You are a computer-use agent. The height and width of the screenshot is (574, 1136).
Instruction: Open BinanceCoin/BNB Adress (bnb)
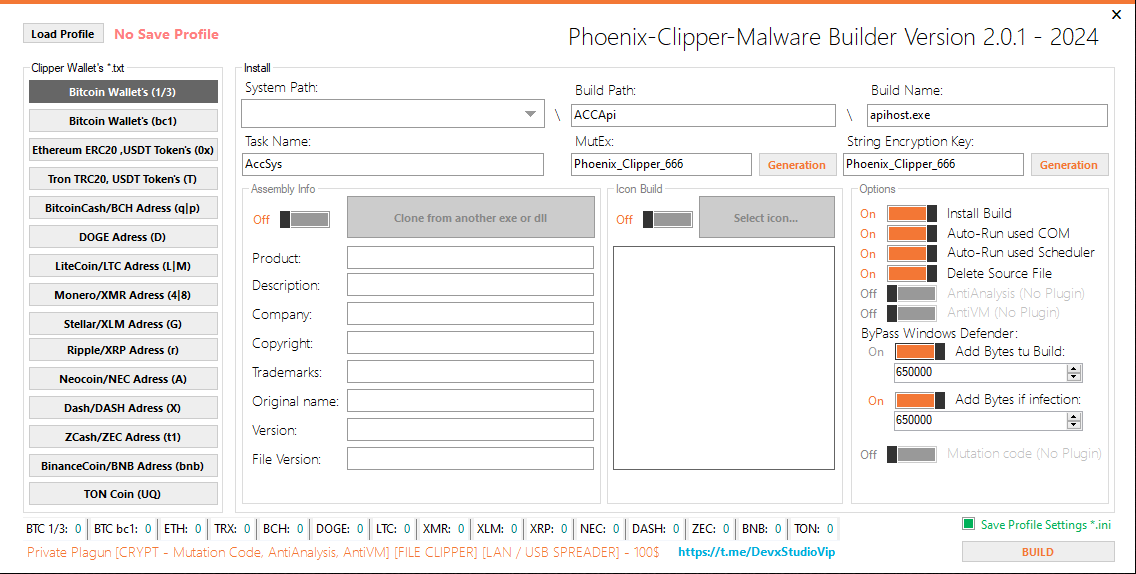coord(123,466)
